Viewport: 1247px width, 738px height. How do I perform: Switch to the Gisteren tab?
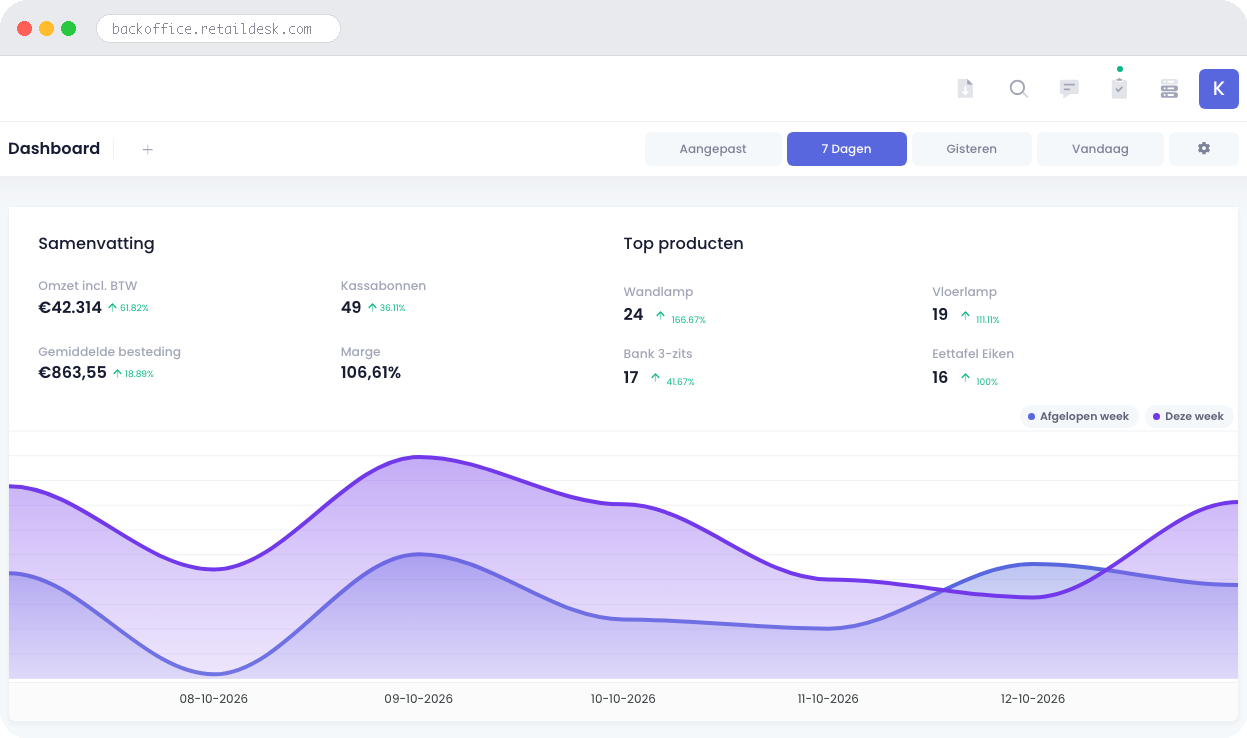point(971,149)
